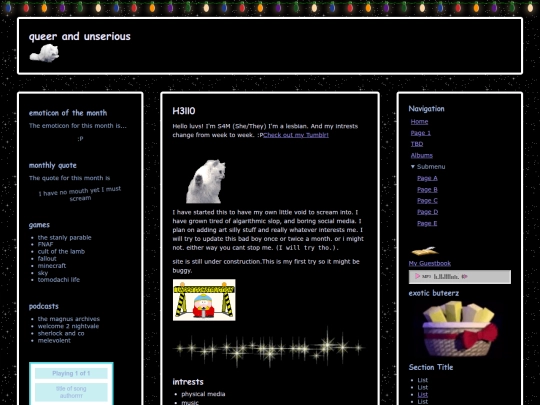Click the 'emoticon of the month' heading
The image size is (540, 405).
click(68, 113)
